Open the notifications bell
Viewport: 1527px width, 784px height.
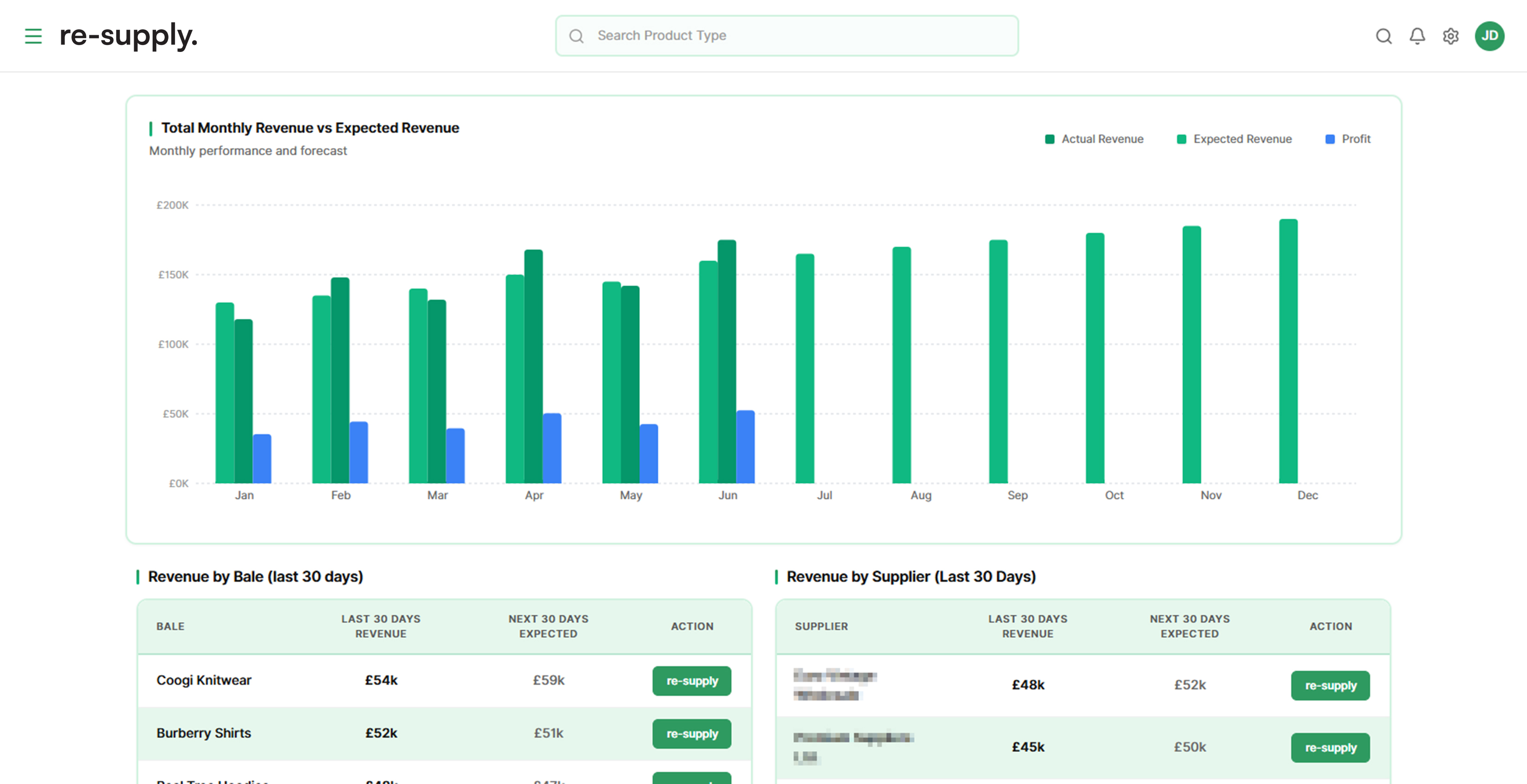click(1417, 36)
